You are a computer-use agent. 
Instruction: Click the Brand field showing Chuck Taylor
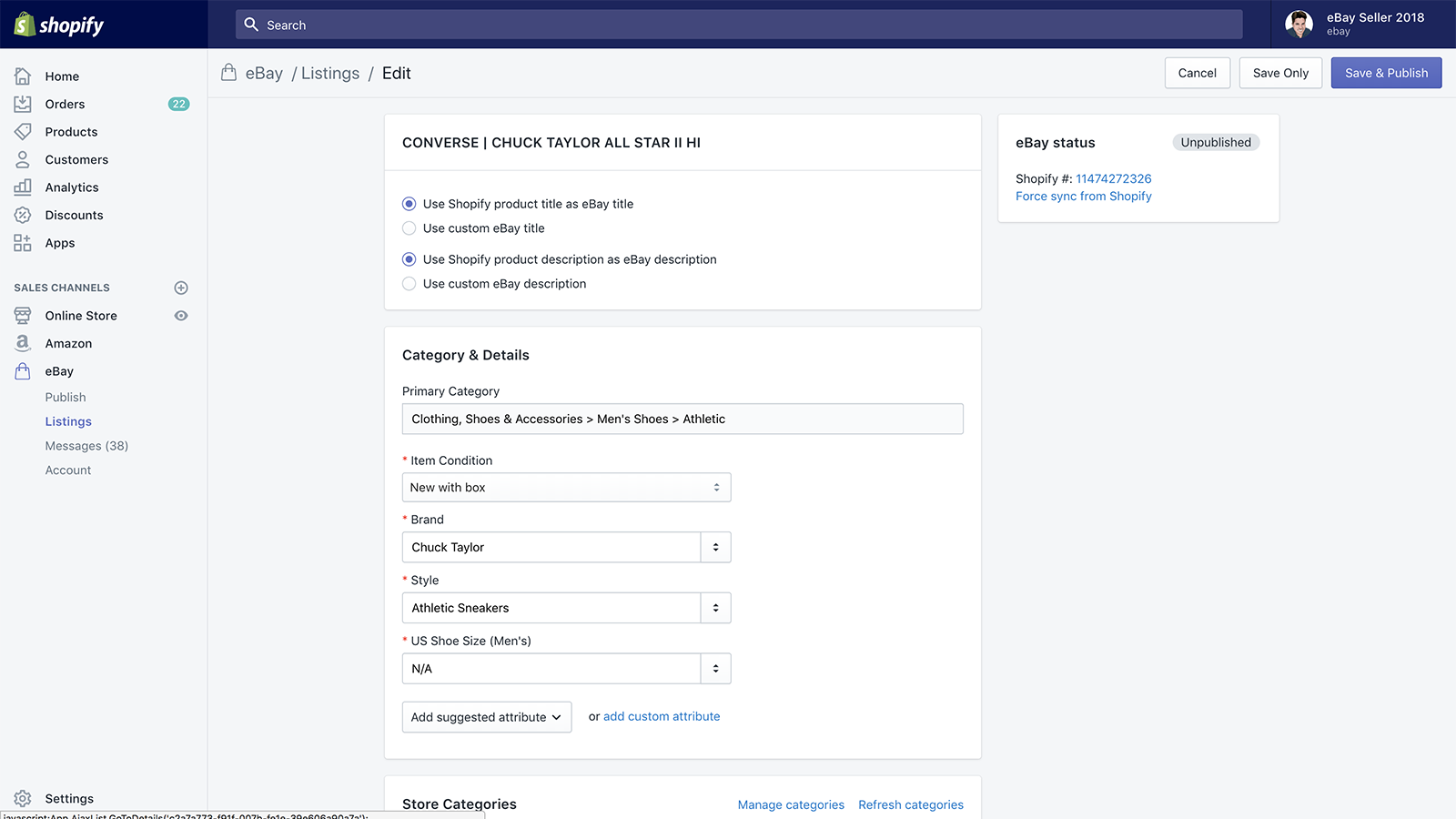click(x=551, y=547)
